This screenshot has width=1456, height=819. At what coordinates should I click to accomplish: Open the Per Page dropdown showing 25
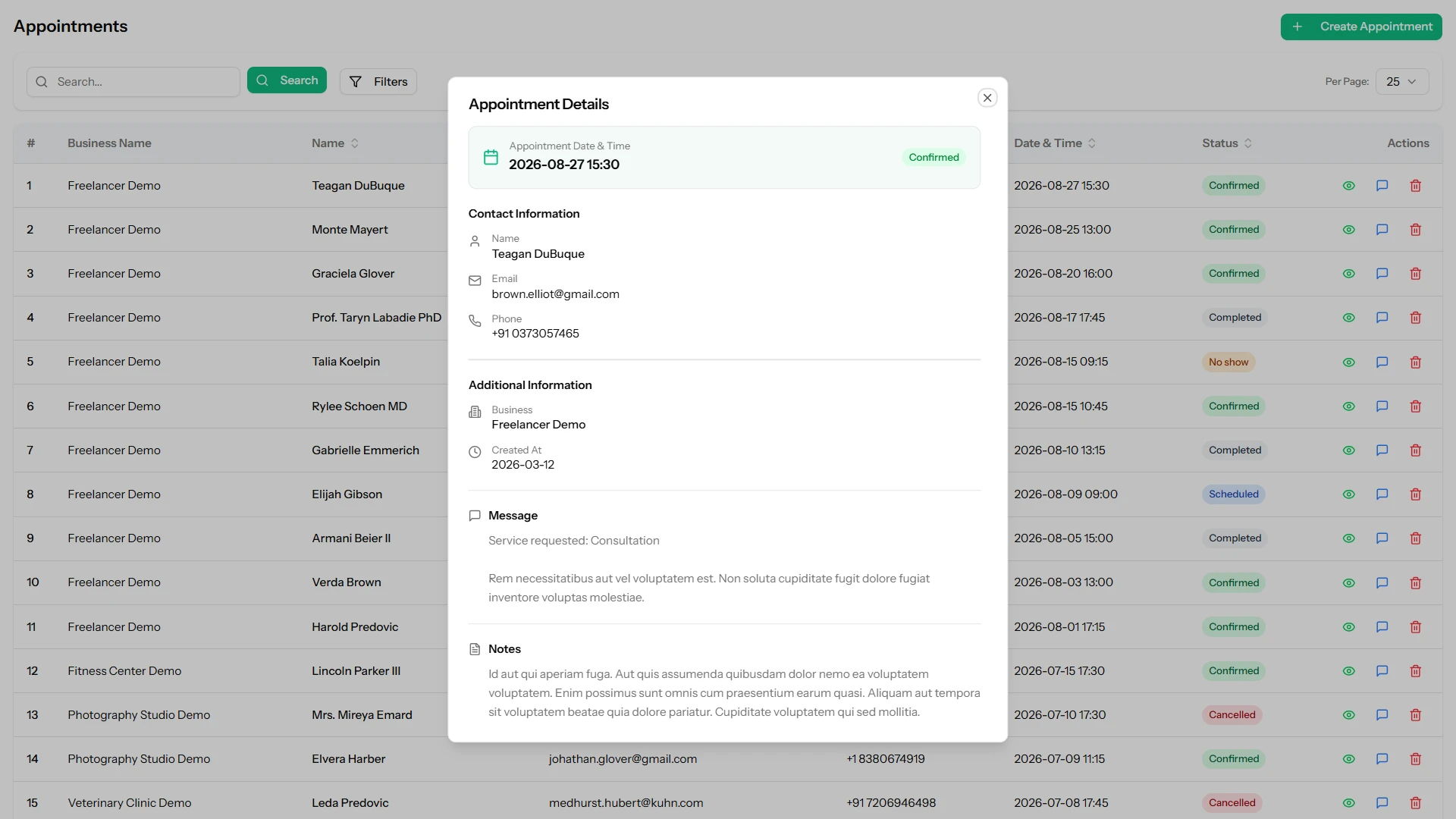(1402, 82)
